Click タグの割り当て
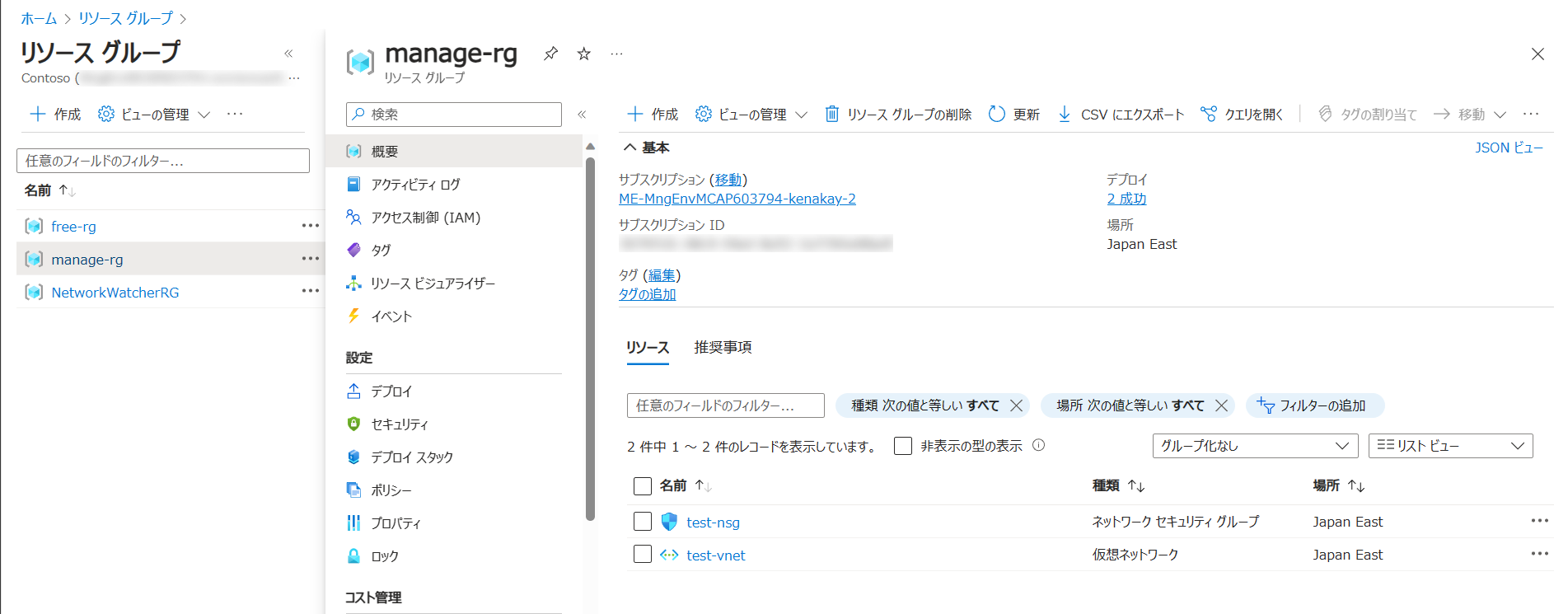Viewport: 1568px width, 614px height. coord(1368,115)
